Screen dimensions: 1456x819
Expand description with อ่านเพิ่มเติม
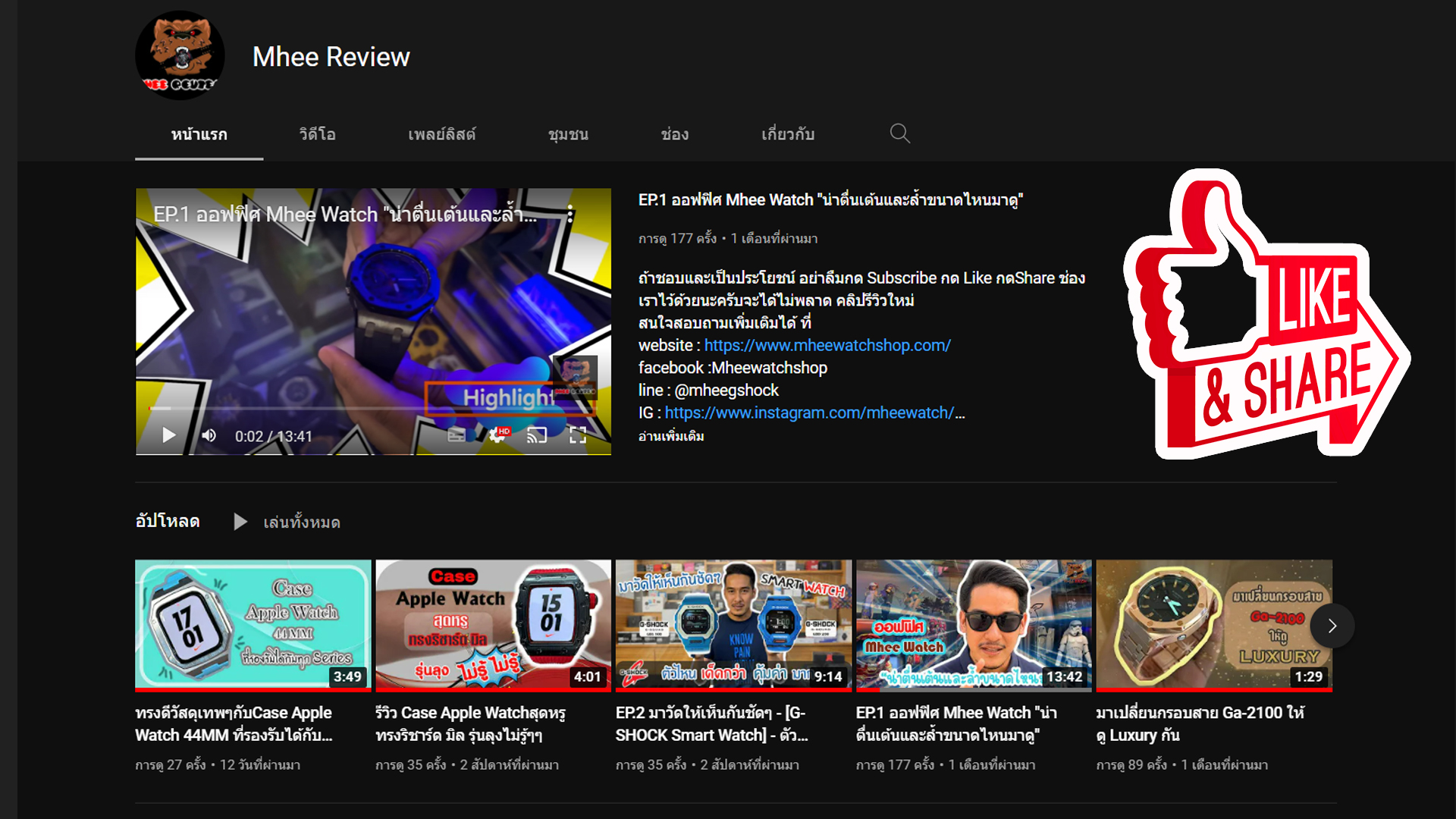(671, 436)
